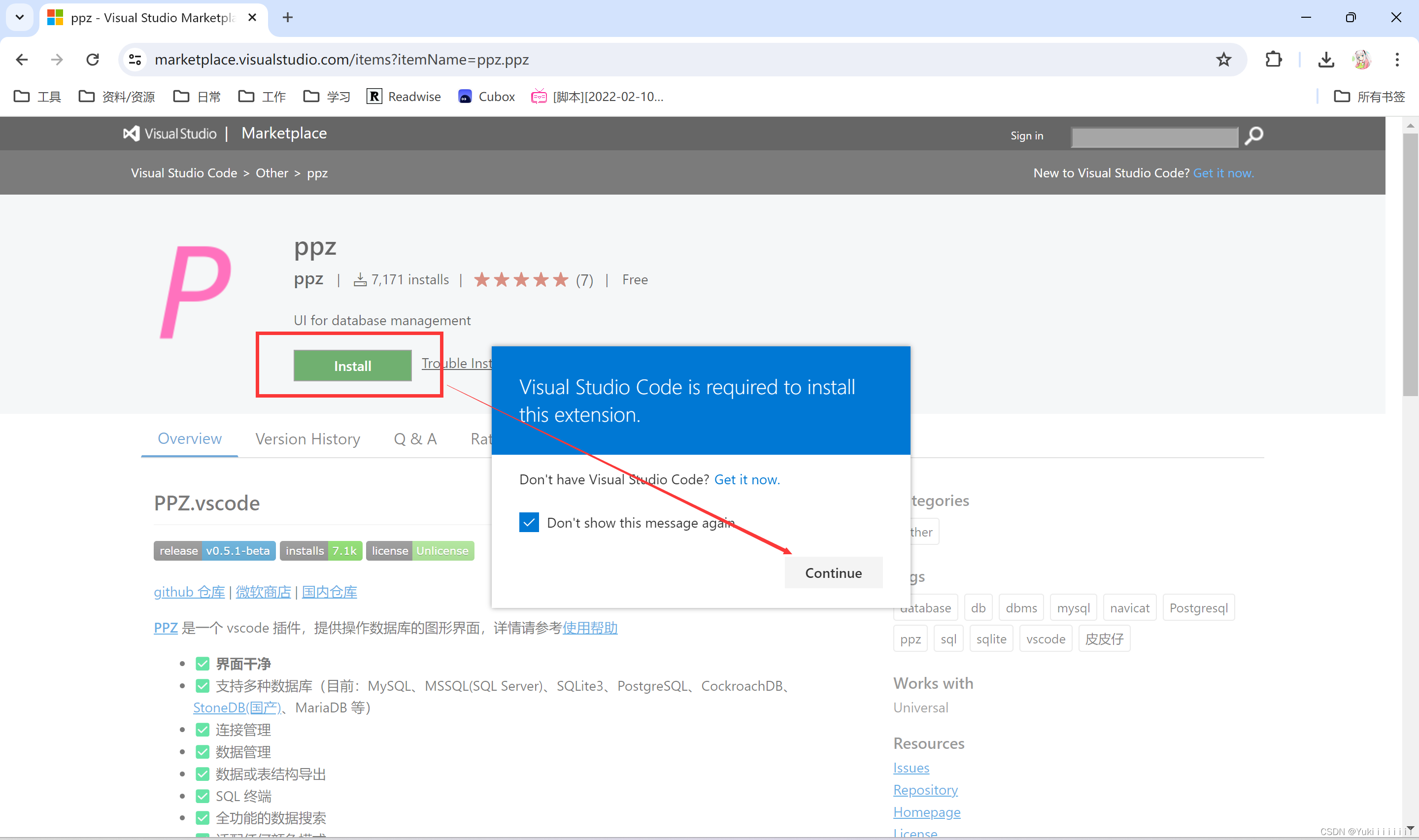Open the github 仓库 link
This screenshot has width=1419, height=840.
(x=189, y=592)
